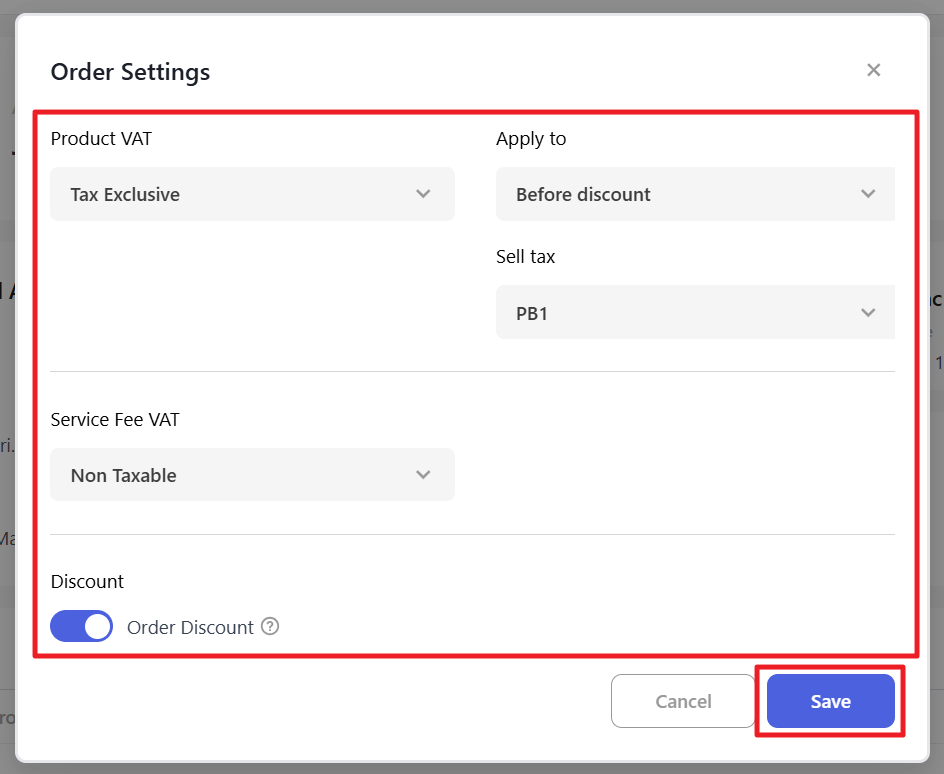Click the Cancel button

[x=683, y=701]
